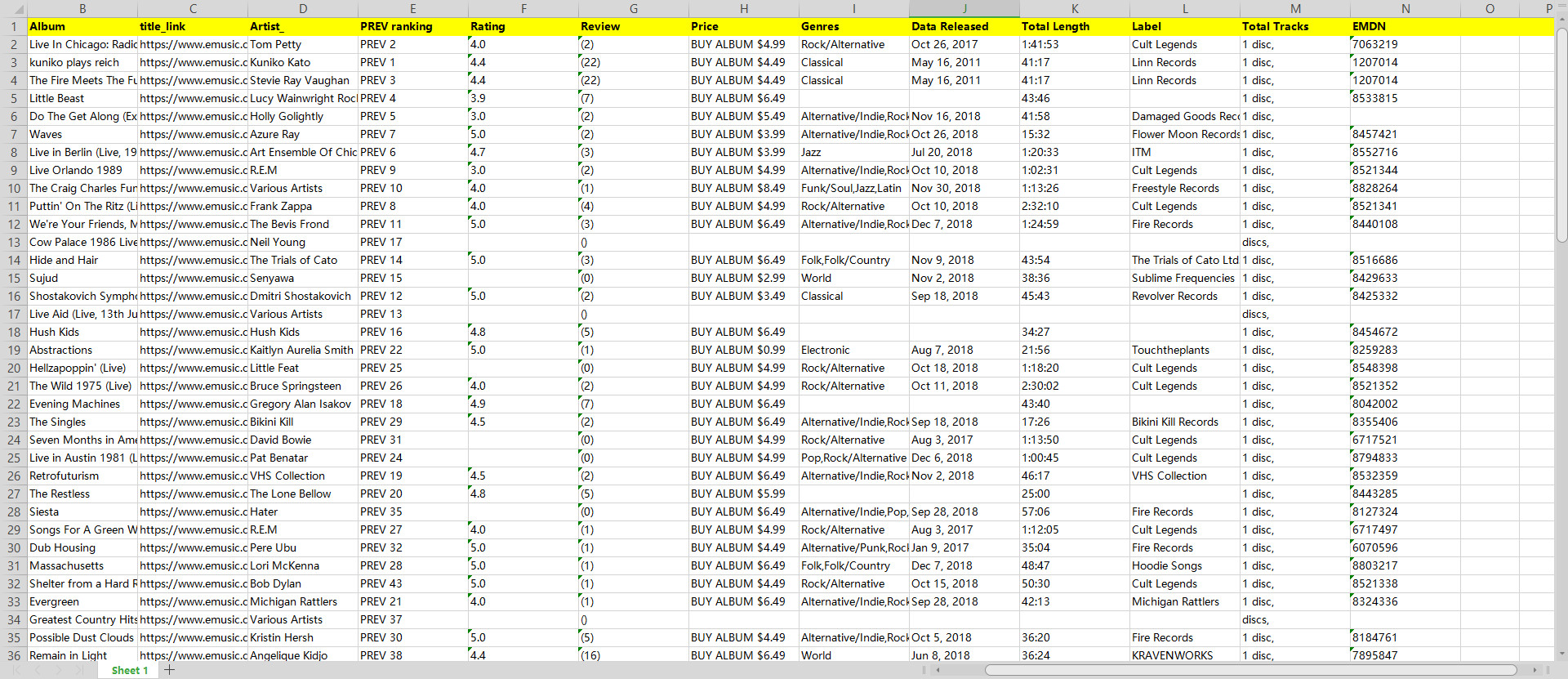
Task: Click the previous sheet navigation arrow
Action: point(37,670)
